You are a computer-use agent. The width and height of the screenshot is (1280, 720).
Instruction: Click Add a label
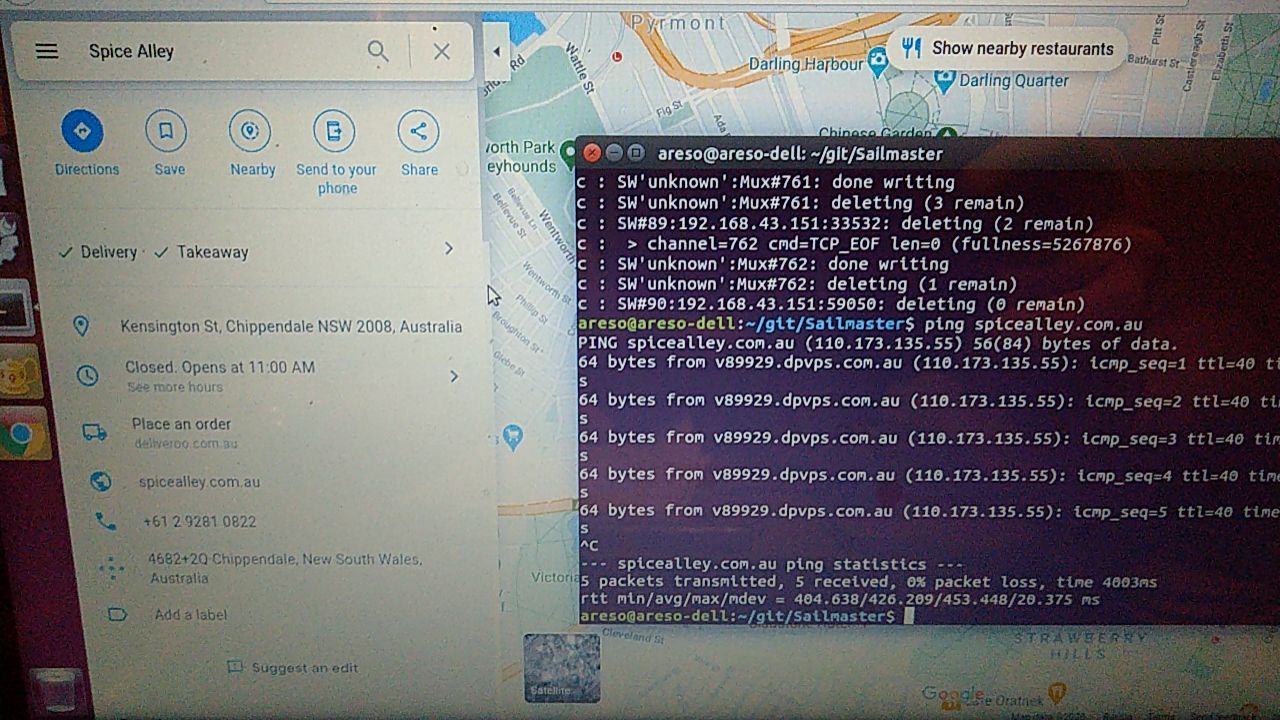[190, 615]
